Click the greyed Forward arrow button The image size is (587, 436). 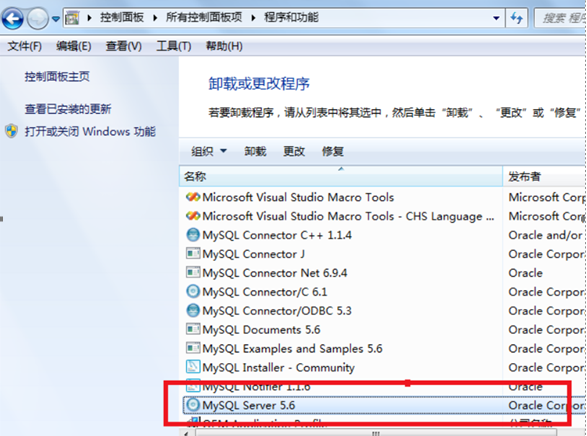point(38,18)
